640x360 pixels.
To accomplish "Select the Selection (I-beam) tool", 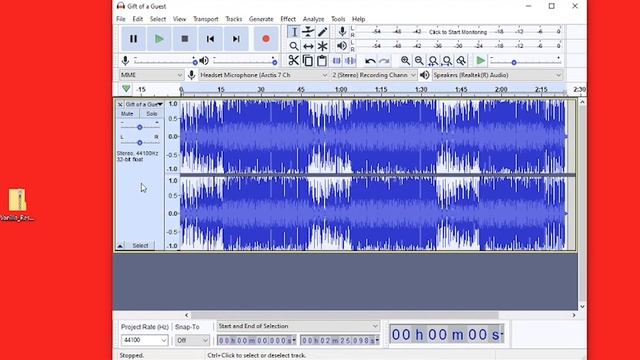I will pyautogui.click(x=294, y=32).
